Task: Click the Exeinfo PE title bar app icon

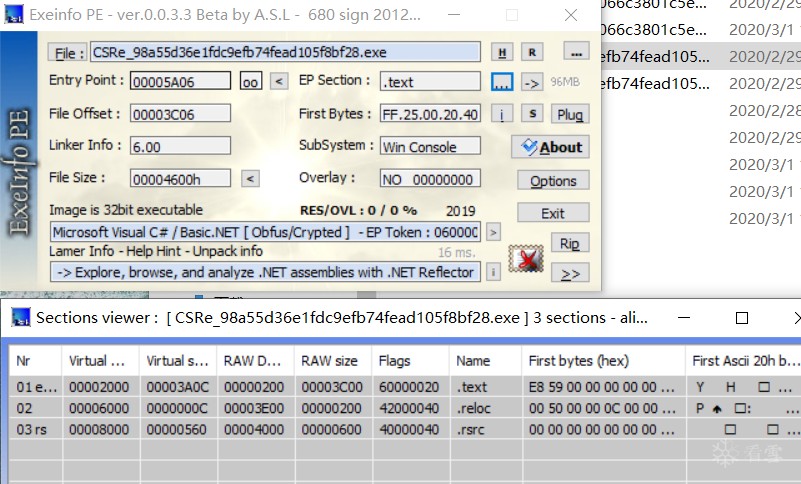Action: click(x=14, y=14)
